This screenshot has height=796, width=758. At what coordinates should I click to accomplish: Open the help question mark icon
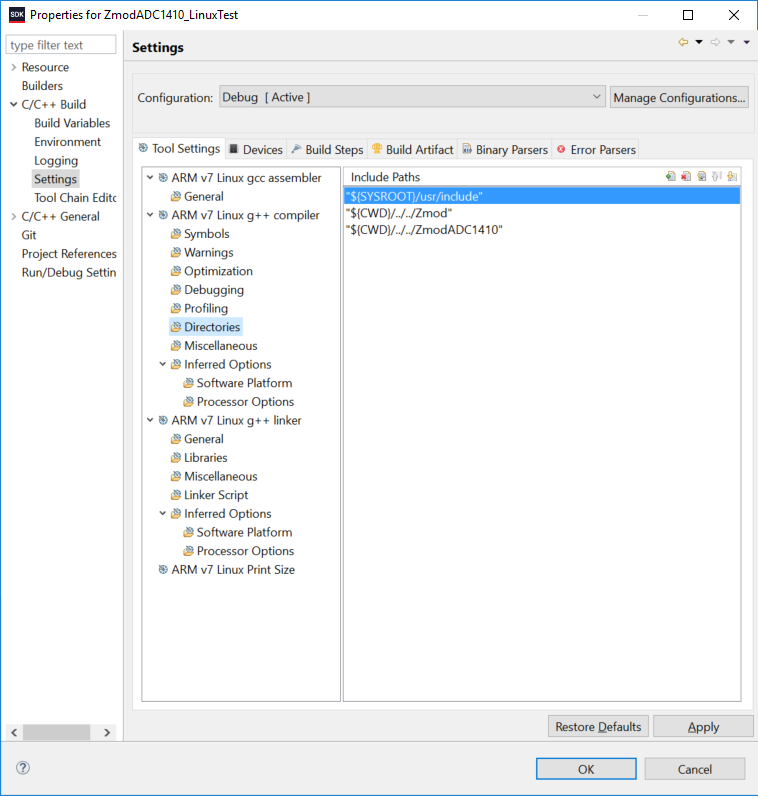[23, 768]
